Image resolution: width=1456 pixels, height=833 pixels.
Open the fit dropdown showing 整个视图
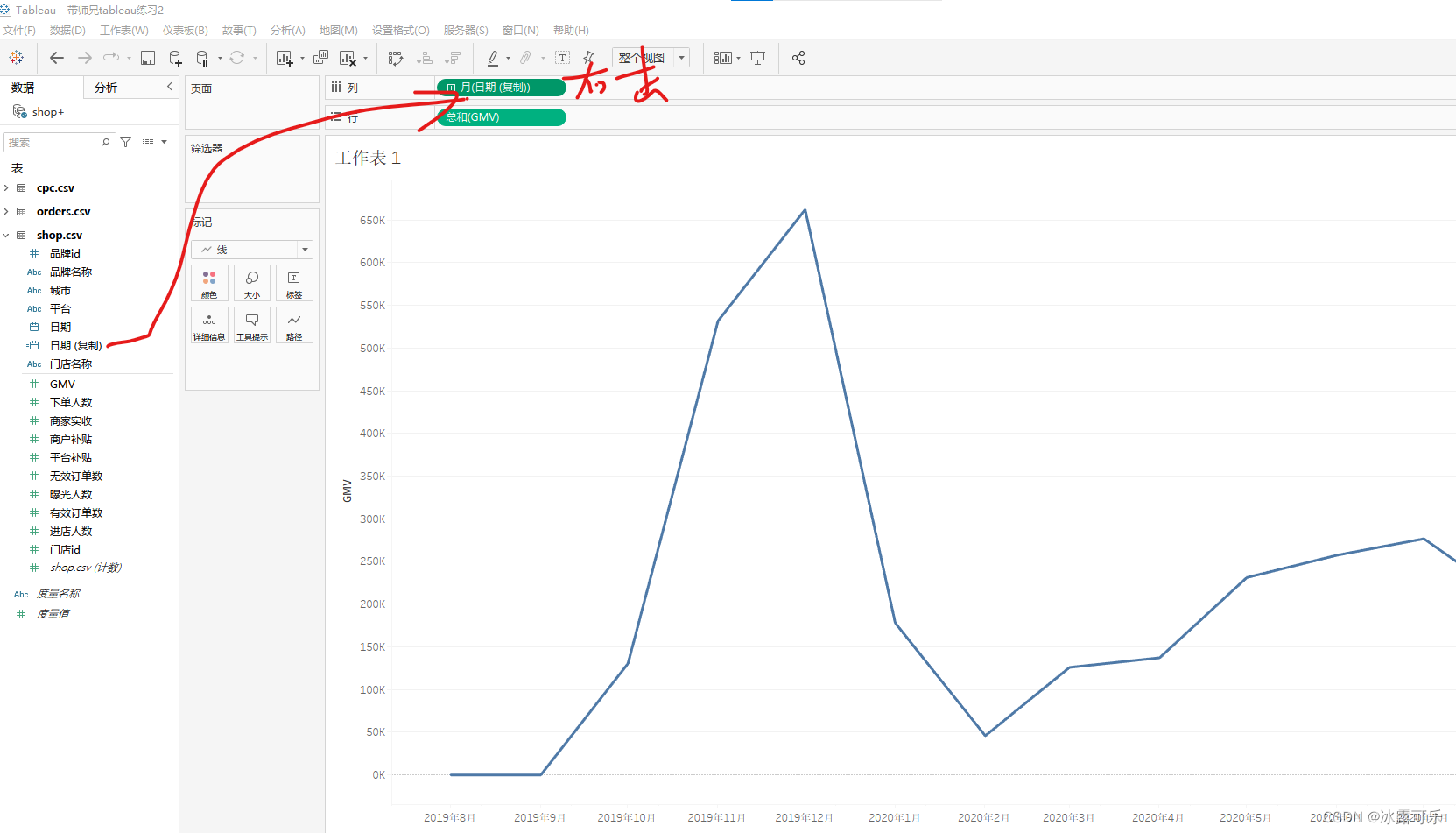(x=651, y=58)
